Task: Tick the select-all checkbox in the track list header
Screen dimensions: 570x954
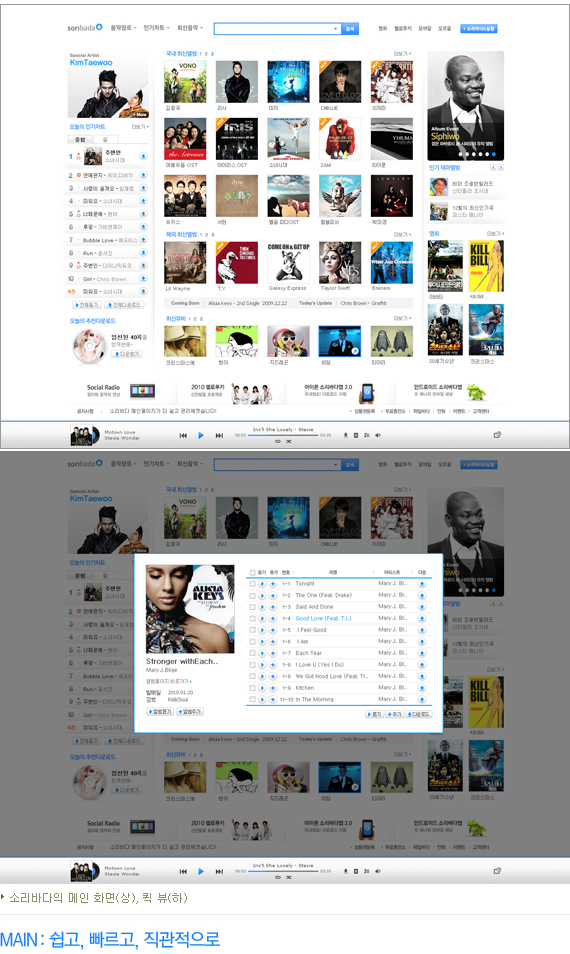Action: [x=252, y=573]
